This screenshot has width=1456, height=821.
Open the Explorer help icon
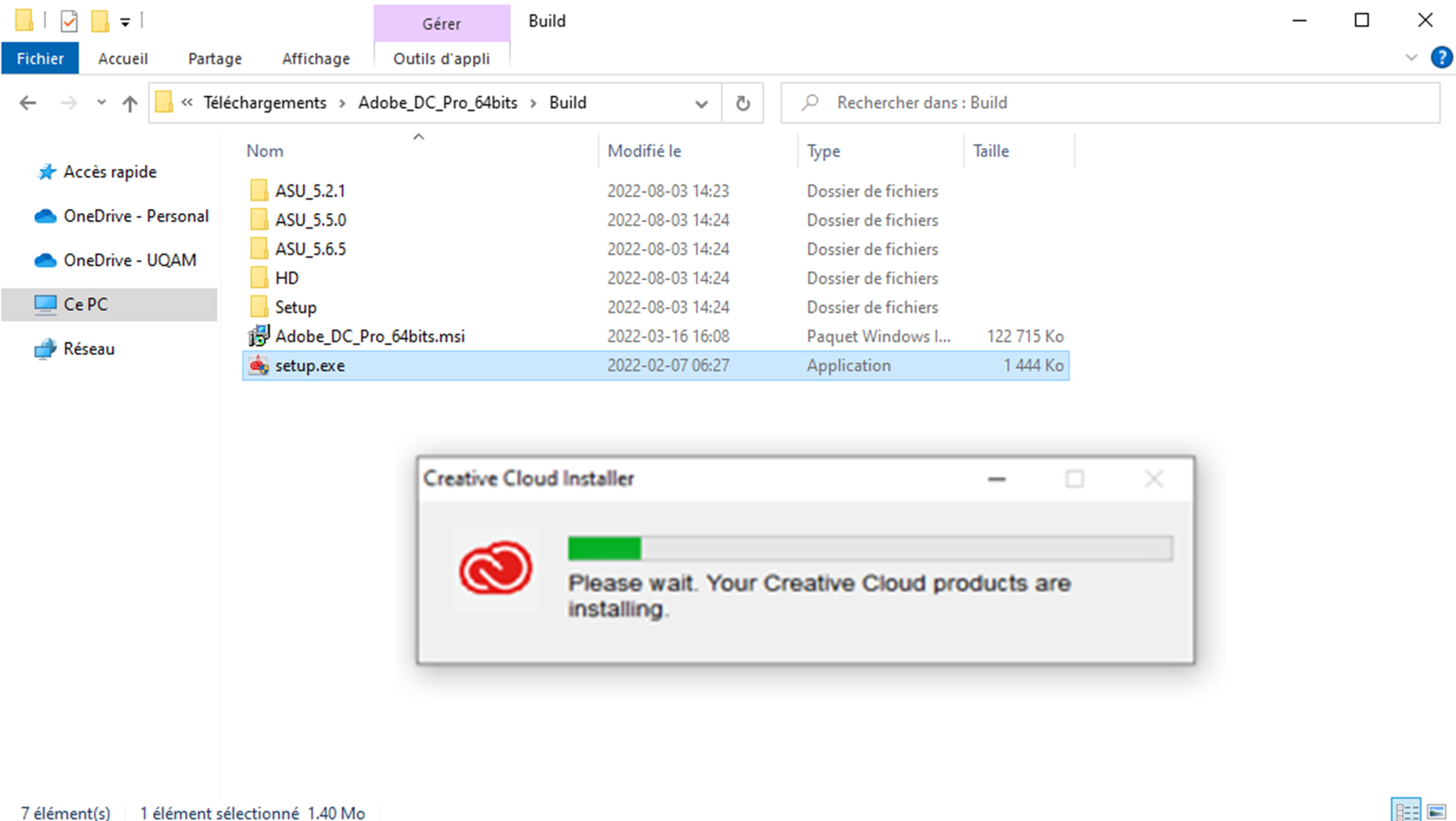[x=1441, y=57]
